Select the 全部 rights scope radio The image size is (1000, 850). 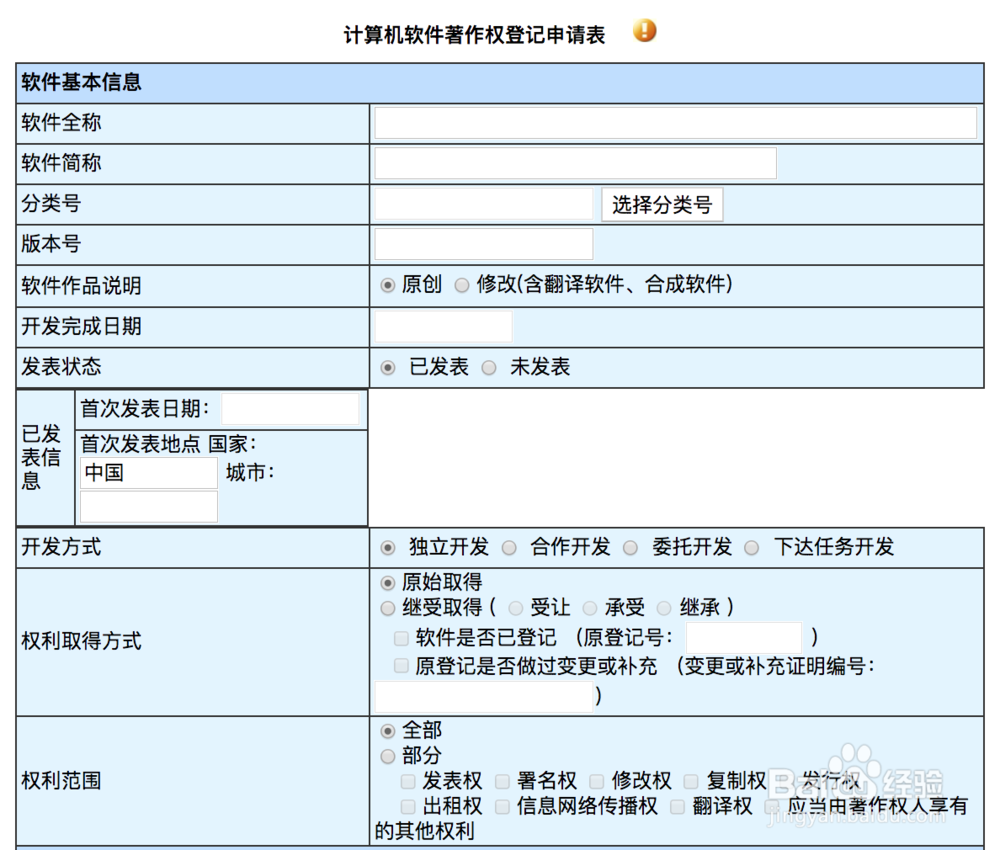coord(388,731)
